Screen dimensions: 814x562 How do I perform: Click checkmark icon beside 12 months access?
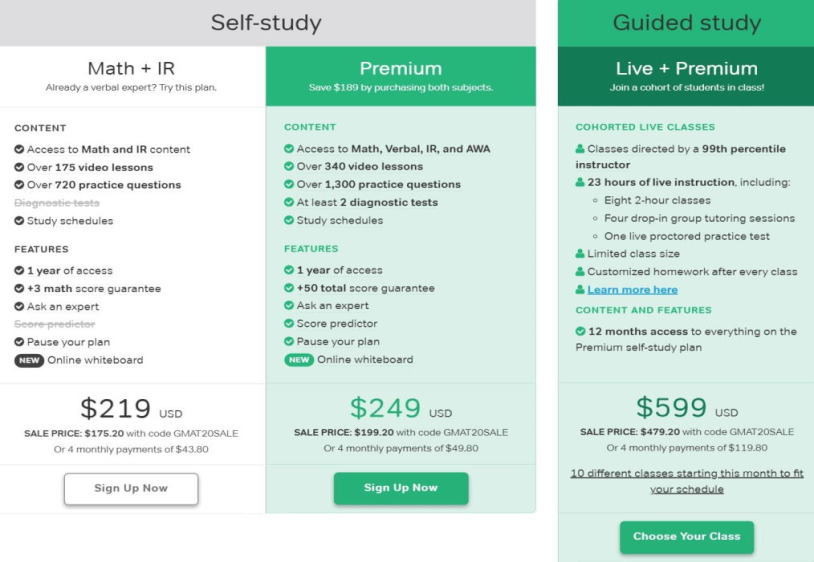(x=580, y=331)
